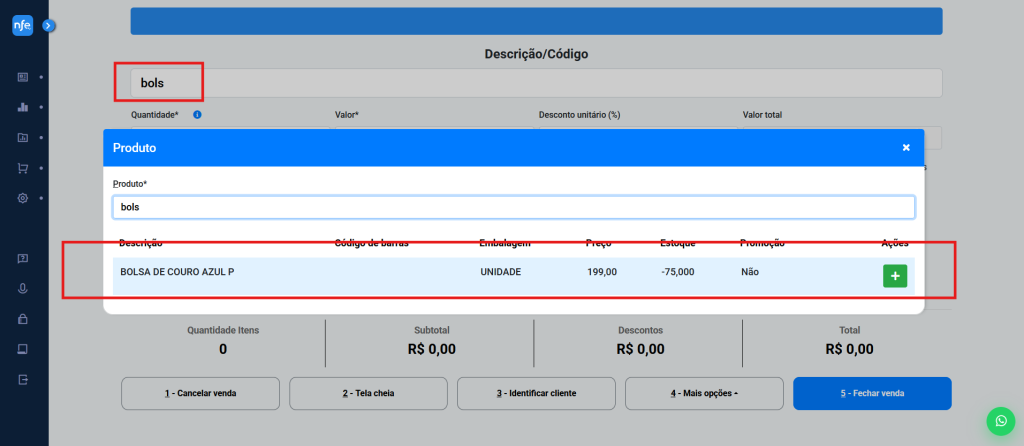Viewport: 1024px width, 446px height.
Task: Click the Quantidade info icon
Action: point(197,115)
